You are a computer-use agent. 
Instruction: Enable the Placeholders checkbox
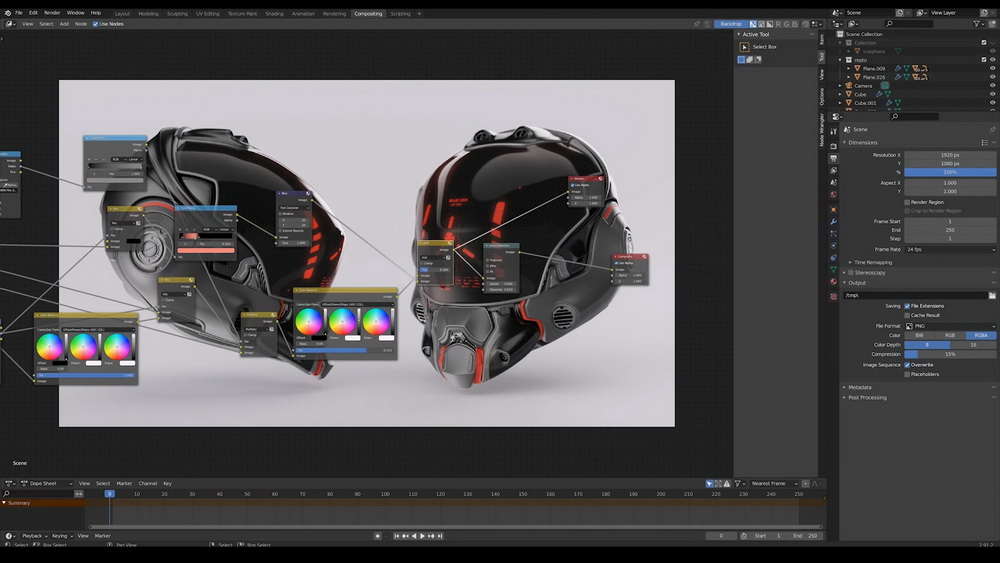point(907,374)
